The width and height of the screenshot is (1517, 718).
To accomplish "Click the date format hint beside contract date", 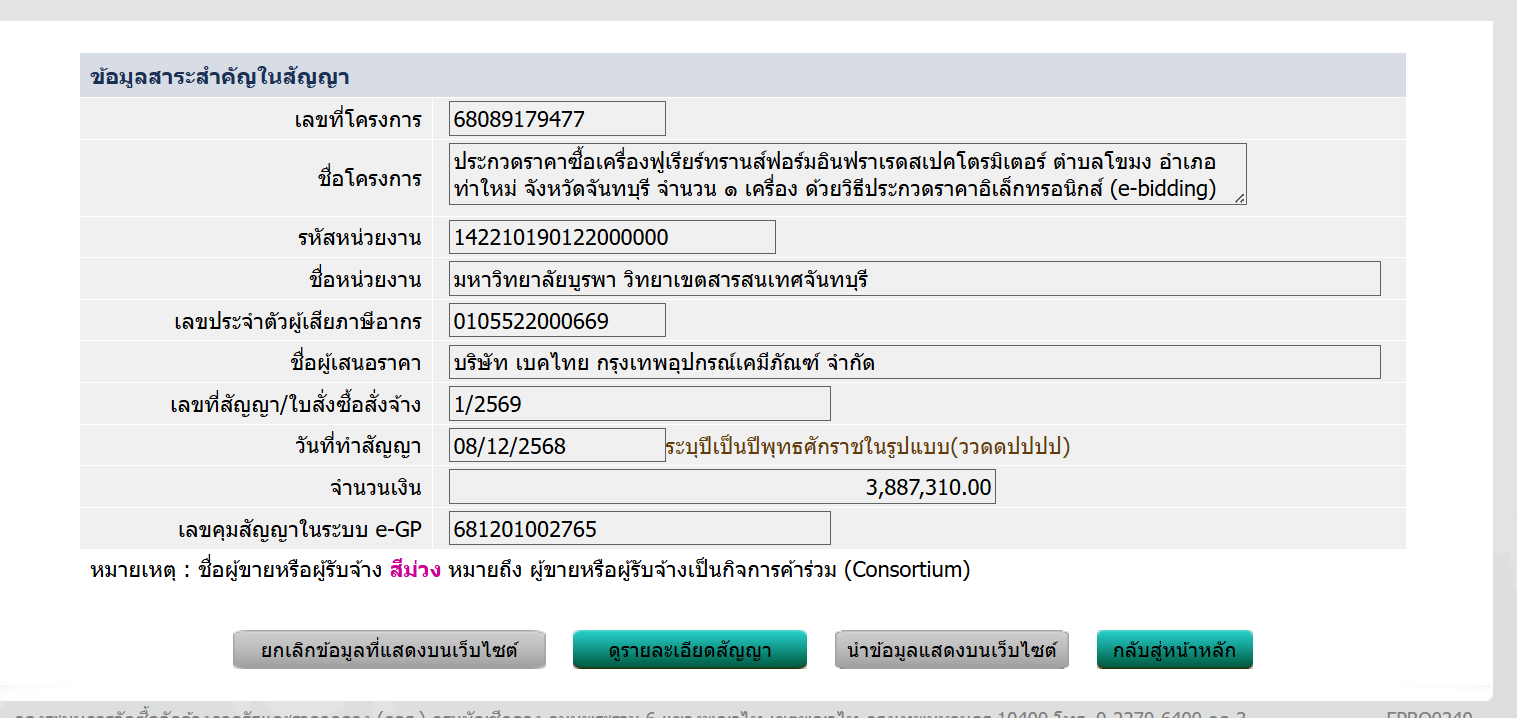I will click(867, 446).
